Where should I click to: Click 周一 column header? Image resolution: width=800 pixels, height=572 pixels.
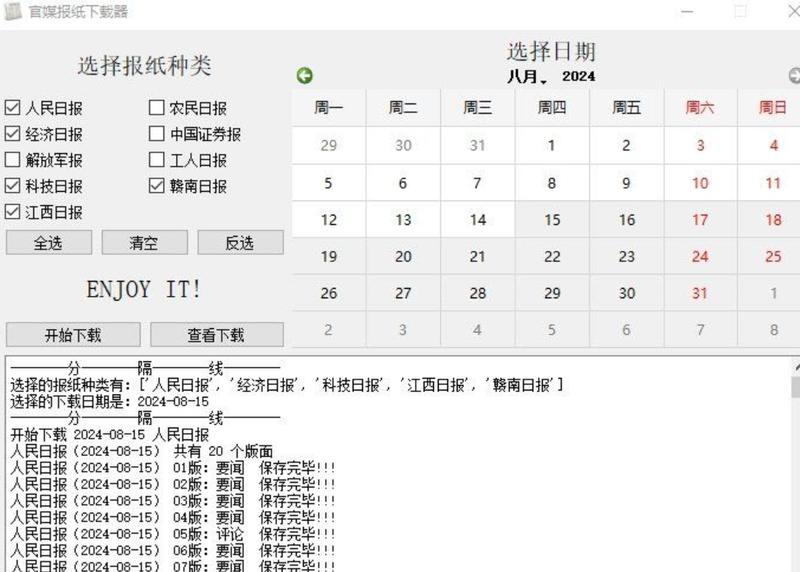point(329,107)
